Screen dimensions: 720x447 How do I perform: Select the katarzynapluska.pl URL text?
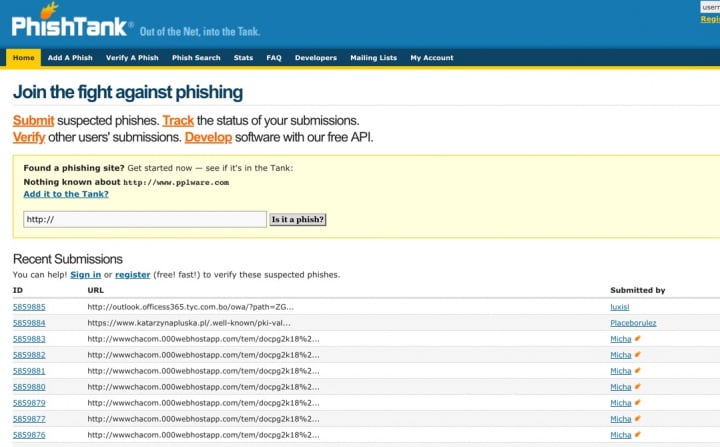[x=189, y=323]
